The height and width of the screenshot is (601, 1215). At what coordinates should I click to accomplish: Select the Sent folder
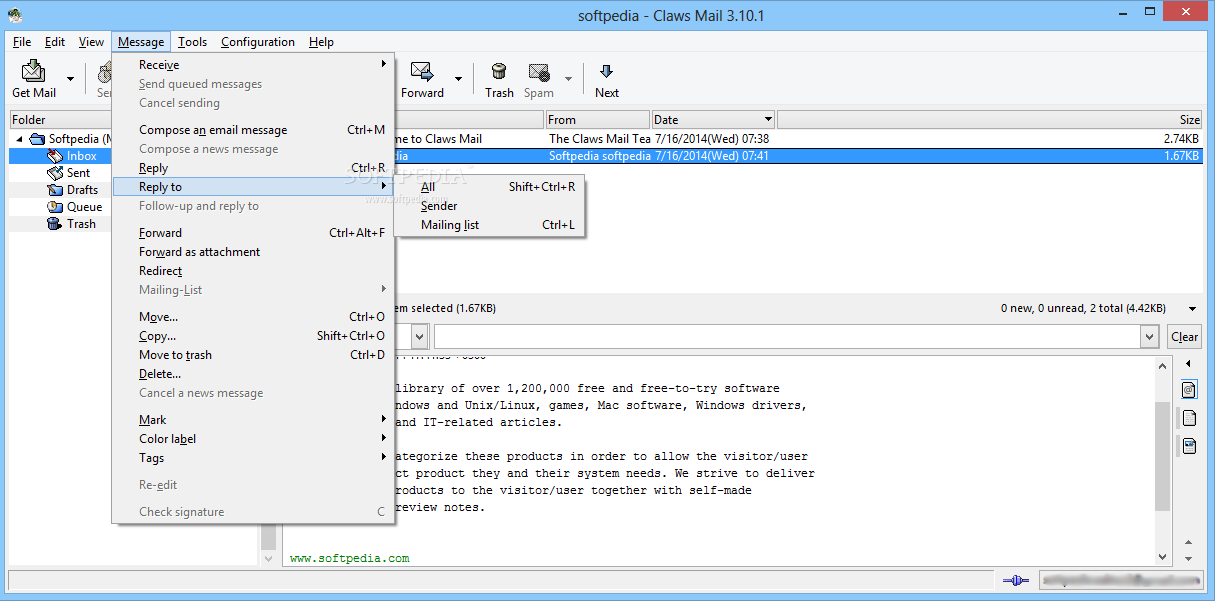coord(78,173)
